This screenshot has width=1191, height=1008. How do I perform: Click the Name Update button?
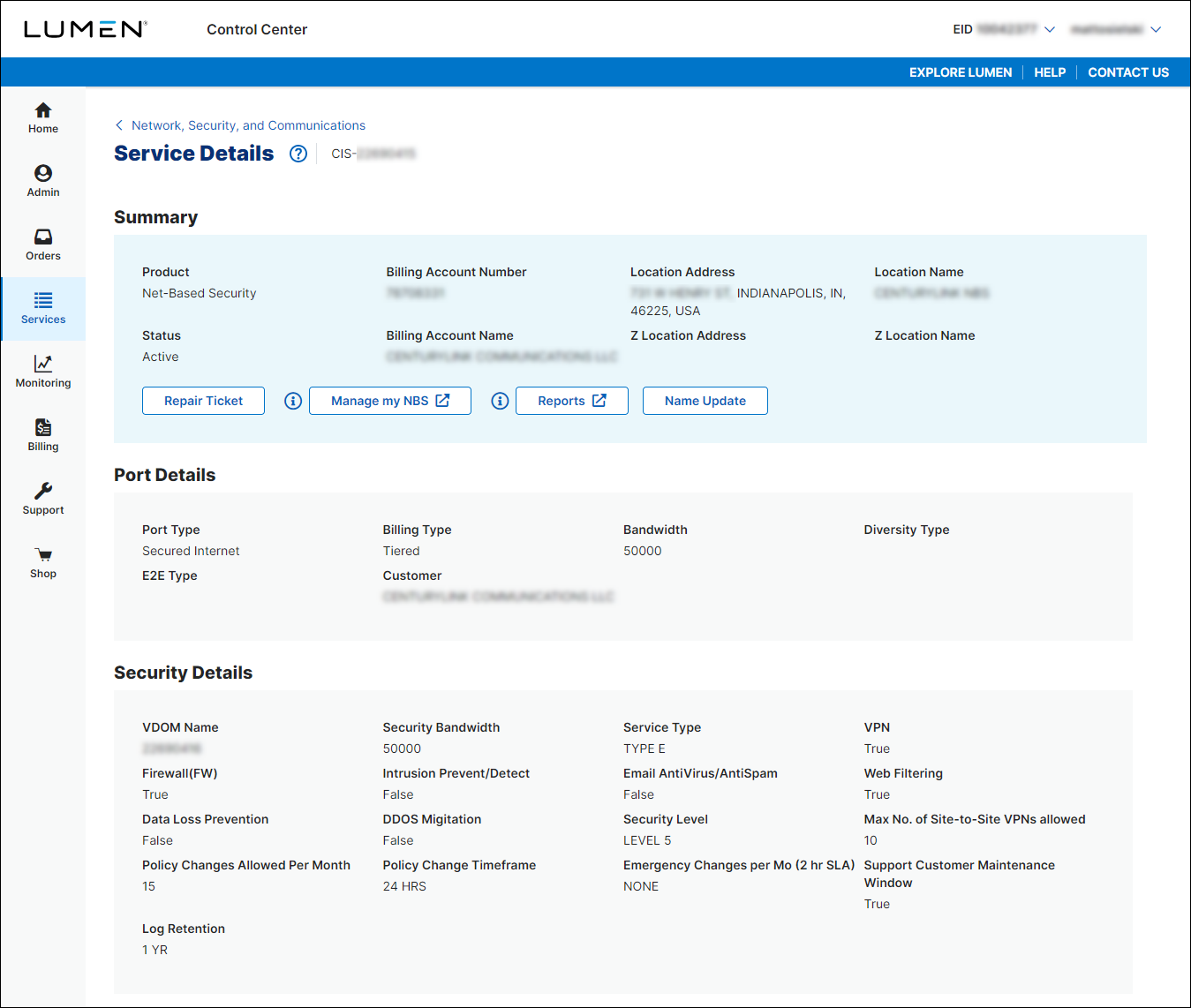coord(705,401)
